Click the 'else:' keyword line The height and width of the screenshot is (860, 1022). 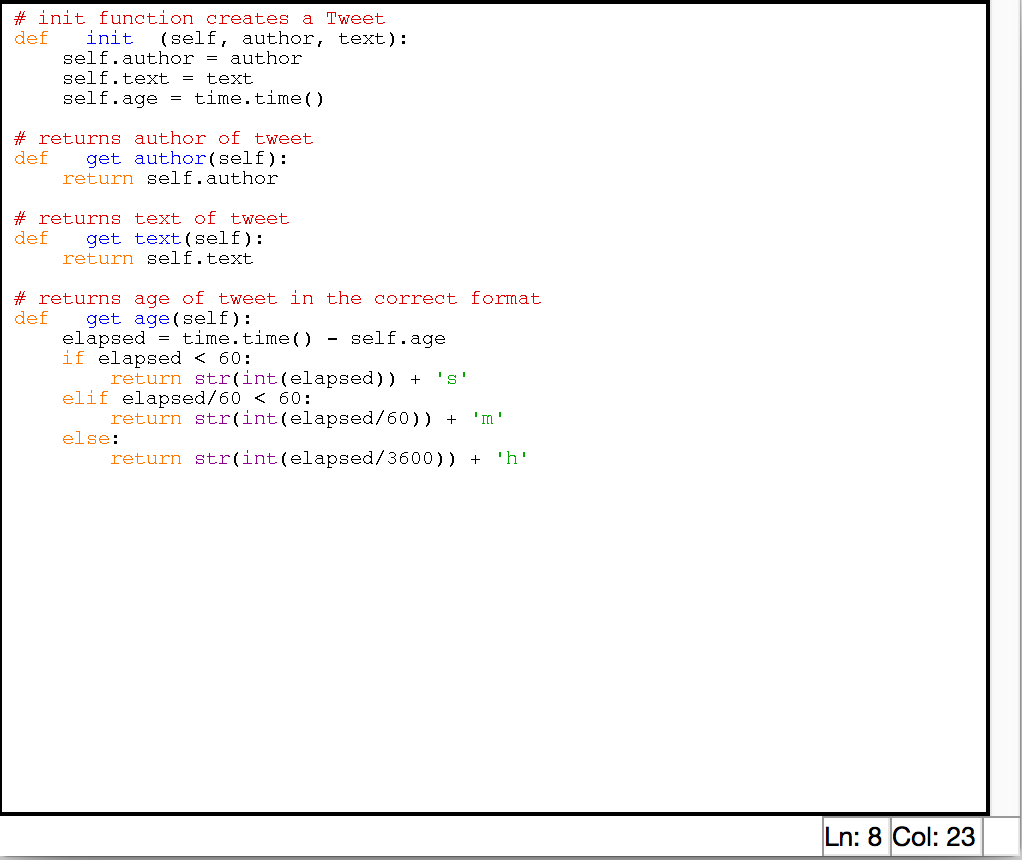[91, 439]
